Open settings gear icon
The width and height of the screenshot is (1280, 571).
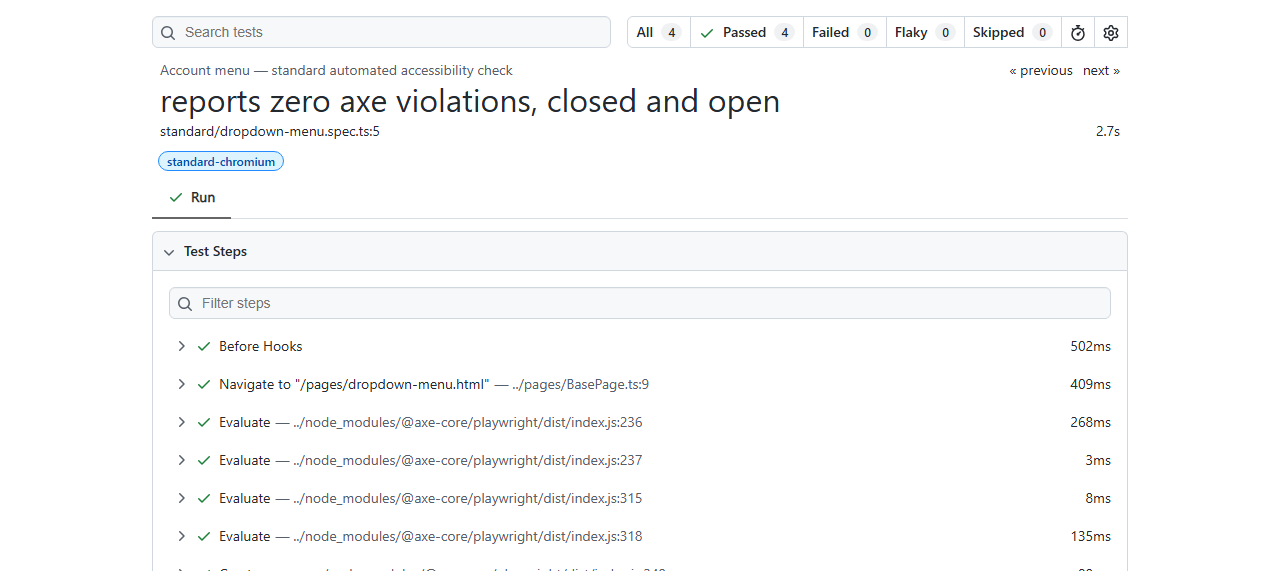[1111, 32]
